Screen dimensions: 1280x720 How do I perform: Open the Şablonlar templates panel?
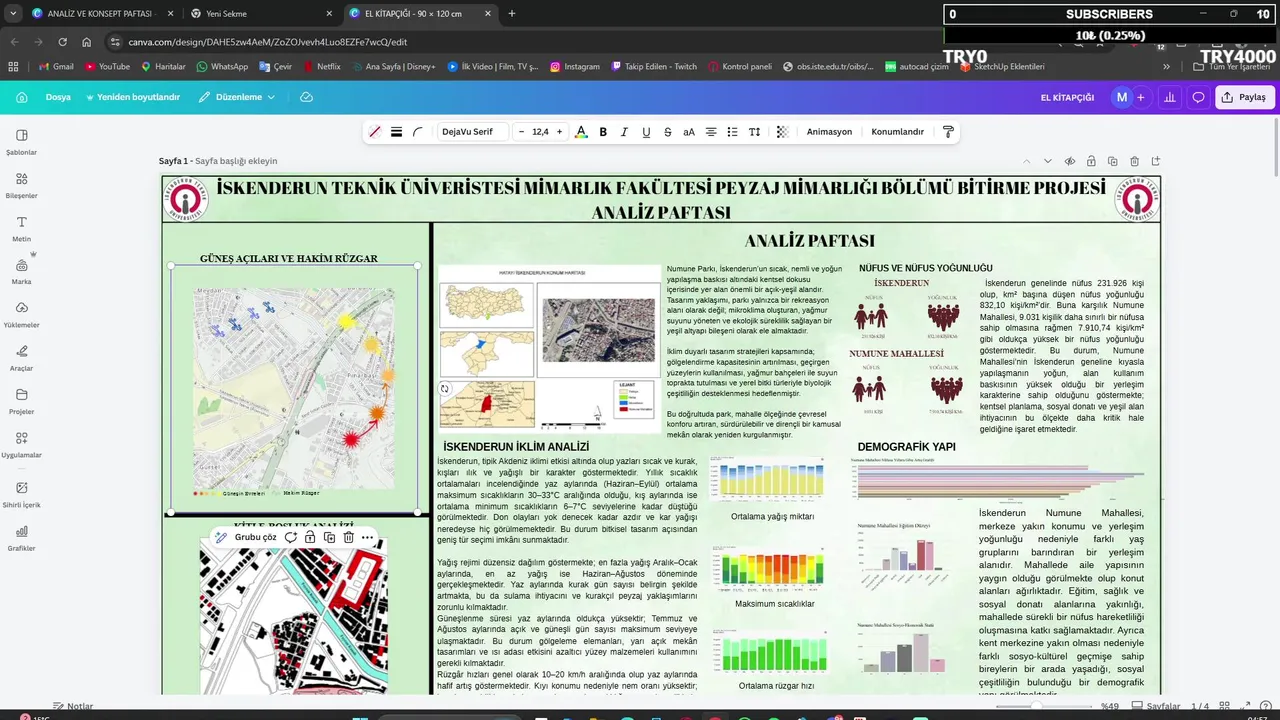(22, 142)
